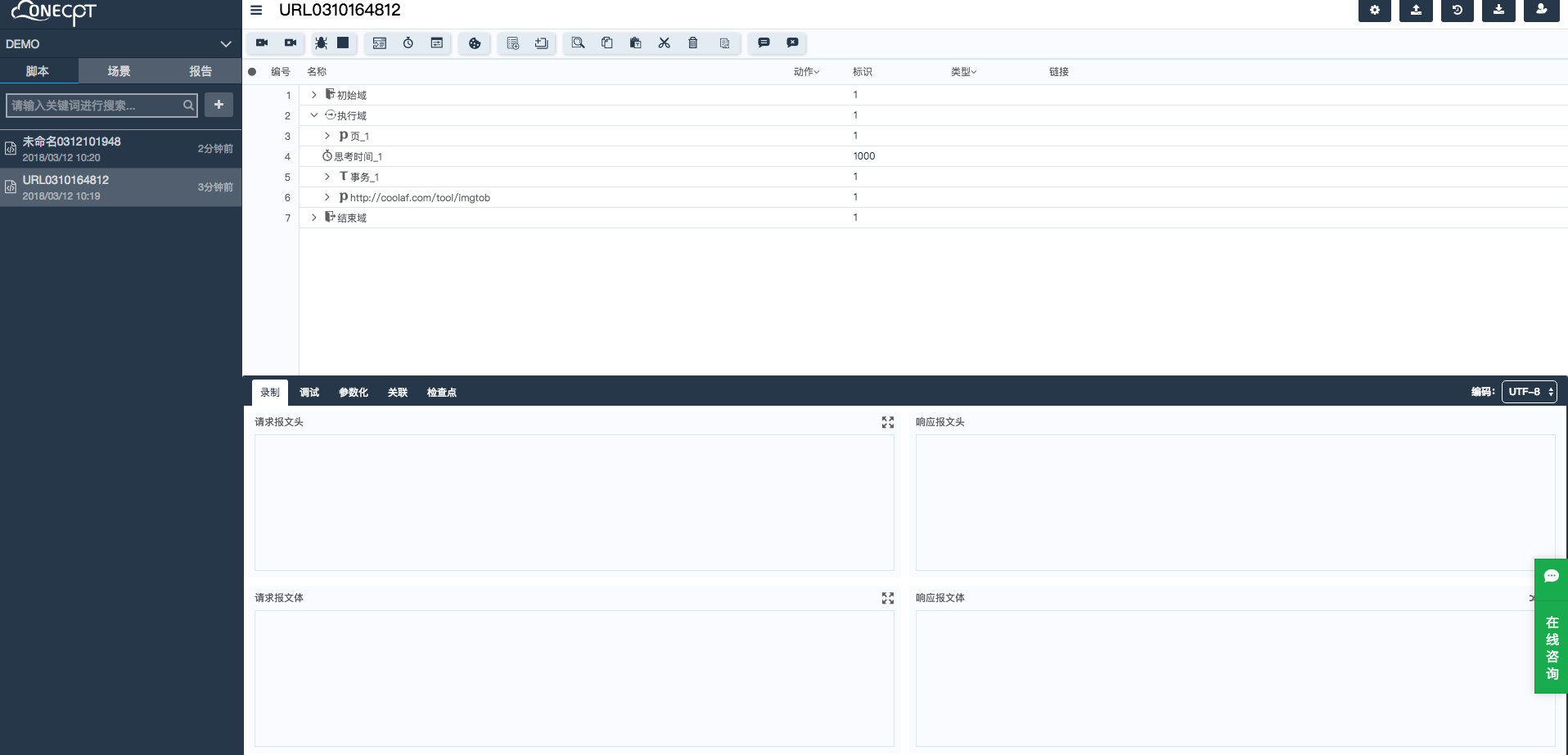Click the keyword search input field

[94, 106]
